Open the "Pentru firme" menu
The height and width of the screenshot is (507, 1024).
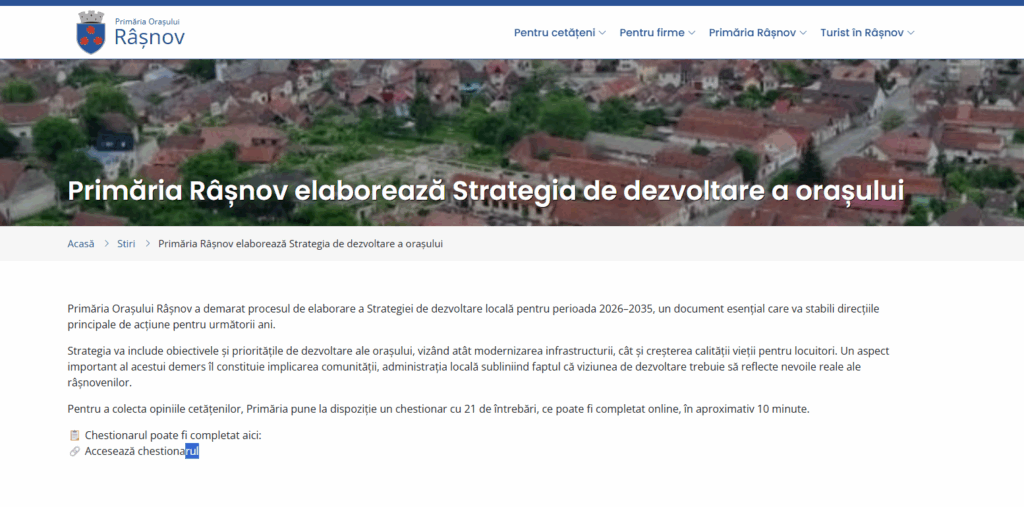pyautogui.click(x=651, y=33)
